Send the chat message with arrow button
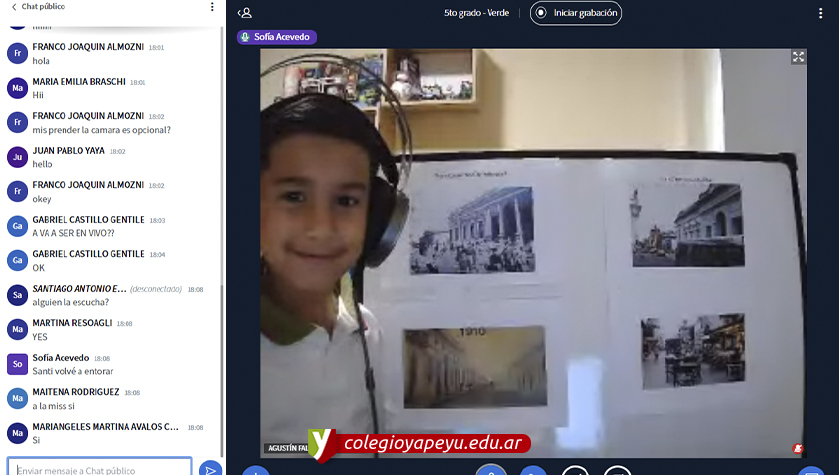The image size is (839, 475). click(x=209, y=468)
